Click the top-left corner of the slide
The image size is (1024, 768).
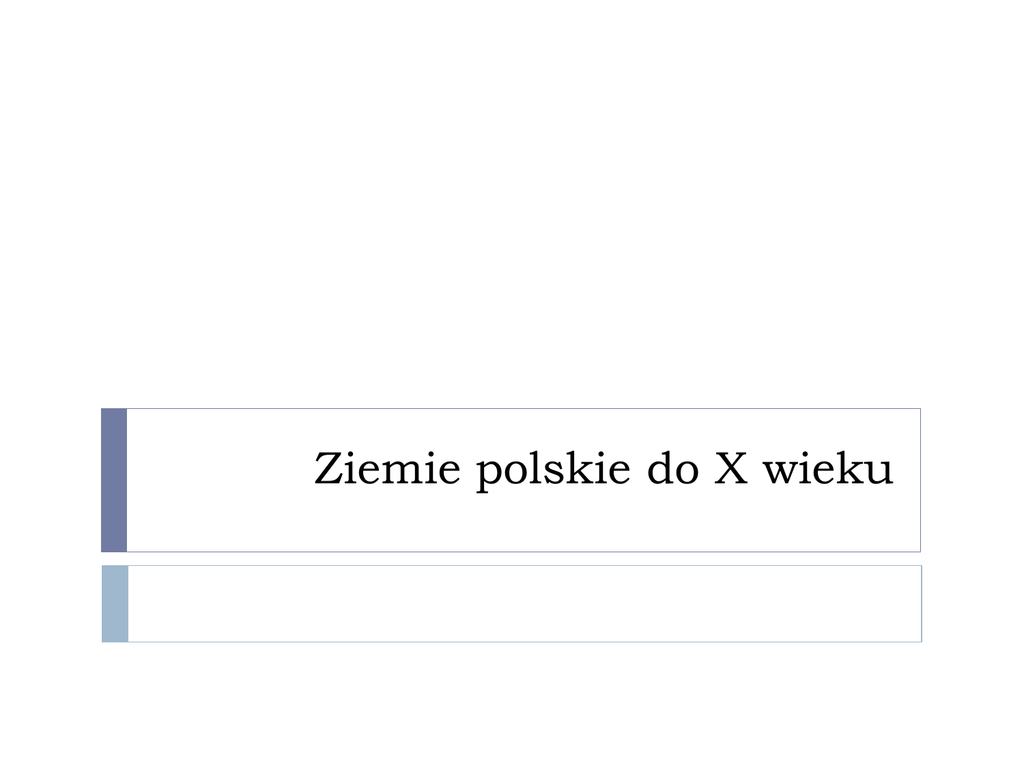tap(4, 4)
